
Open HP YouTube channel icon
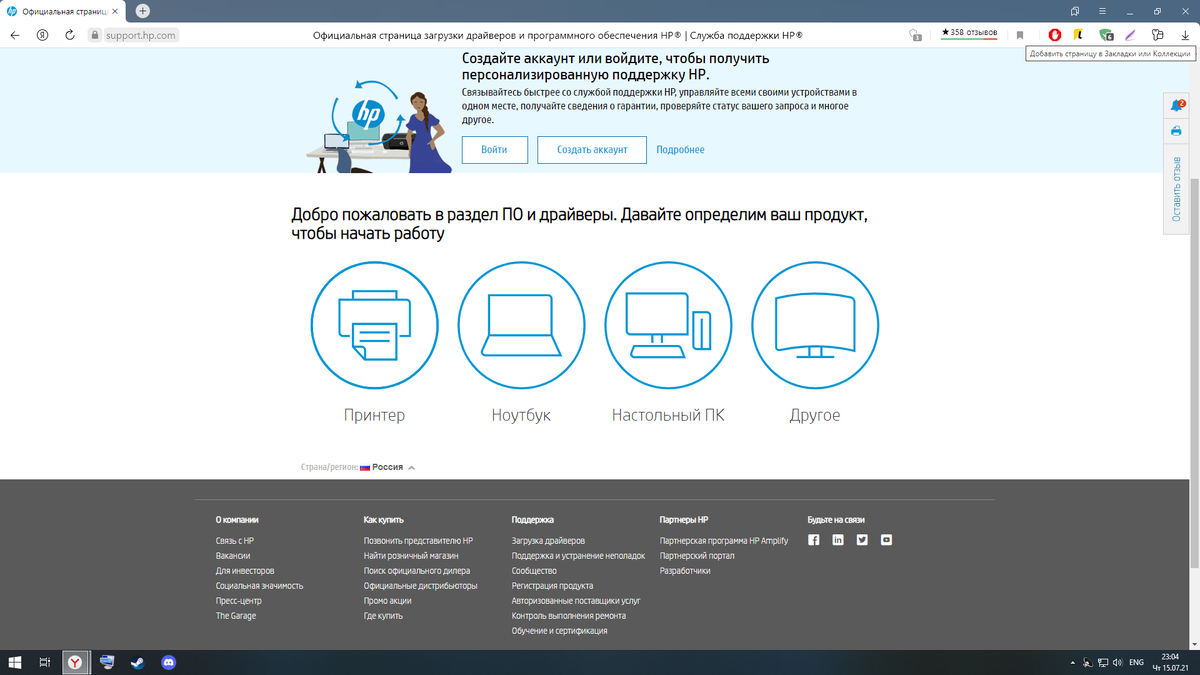tap(885, 540)
